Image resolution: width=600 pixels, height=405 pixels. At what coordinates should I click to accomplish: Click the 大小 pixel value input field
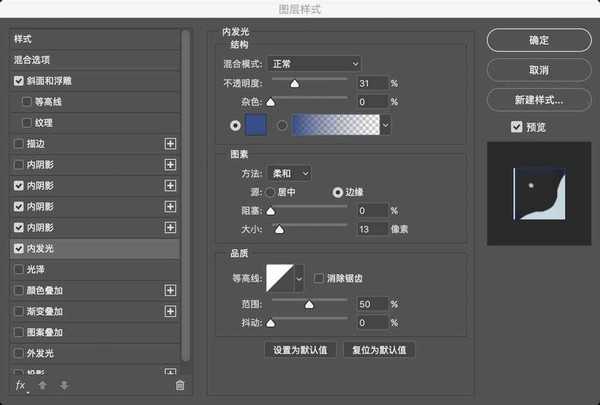click(x=371, y=229)
